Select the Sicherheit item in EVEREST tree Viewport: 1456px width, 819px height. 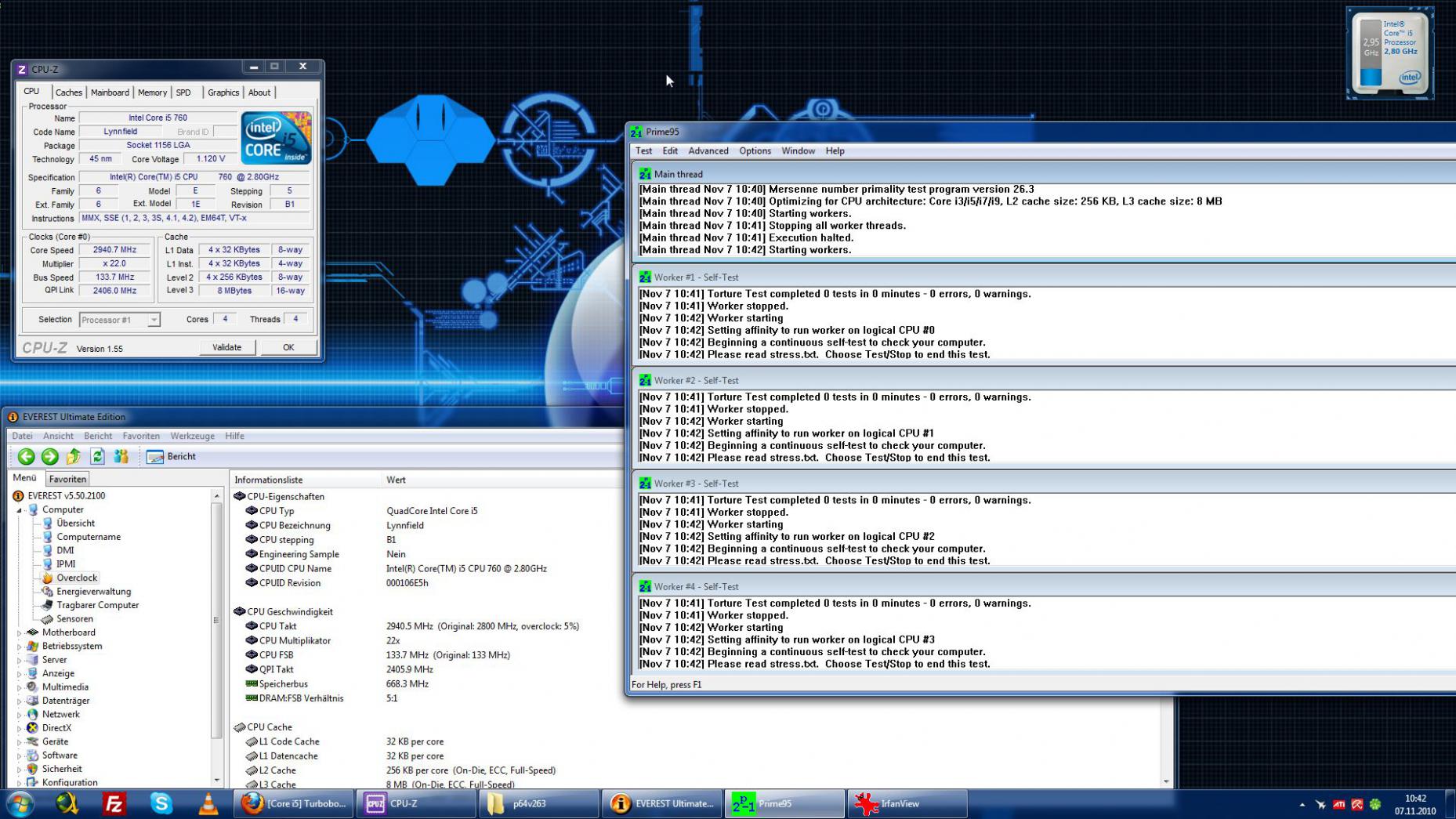click(x=62, y=769)
